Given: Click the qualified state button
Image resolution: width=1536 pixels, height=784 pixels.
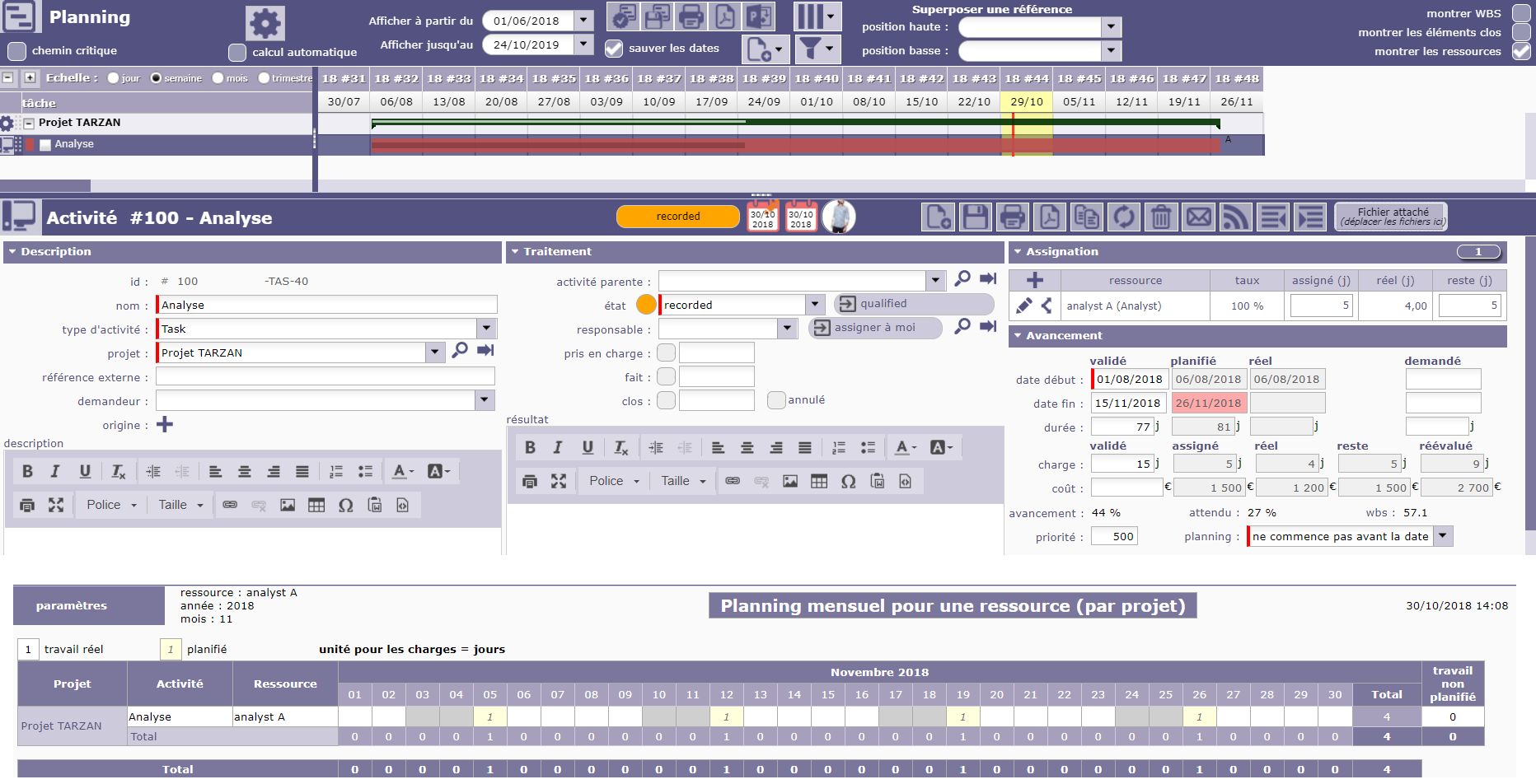Looking at the screenshot, I should 914,304.
